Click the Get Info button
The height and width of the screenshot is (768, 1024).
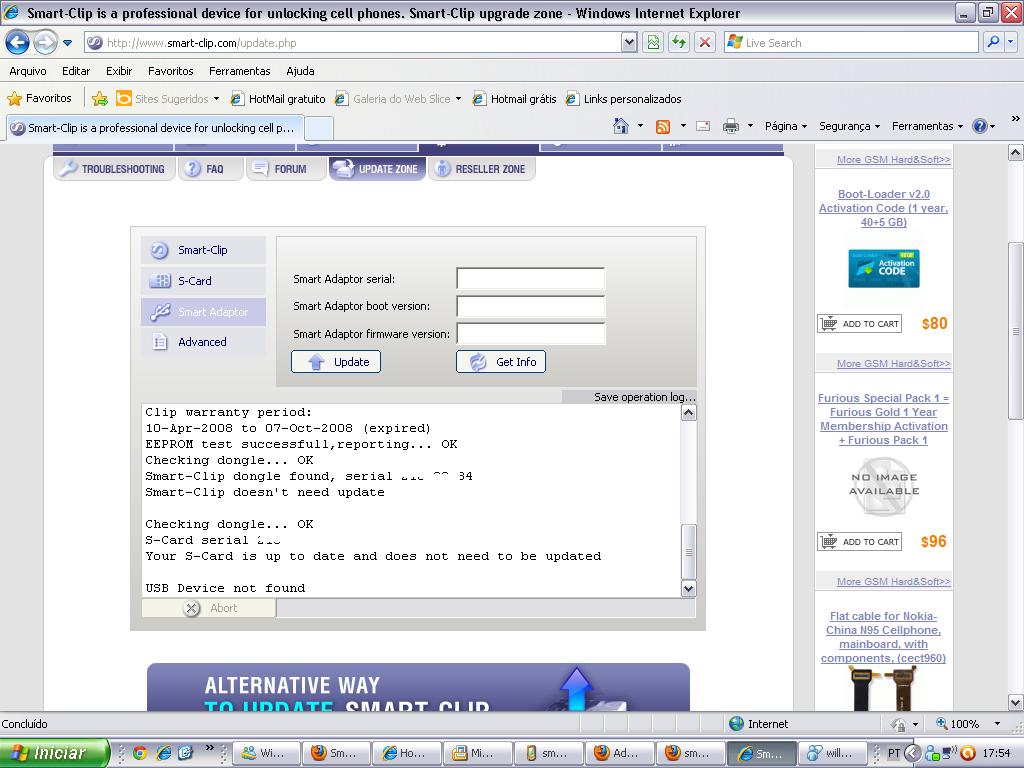click(501, 362)
